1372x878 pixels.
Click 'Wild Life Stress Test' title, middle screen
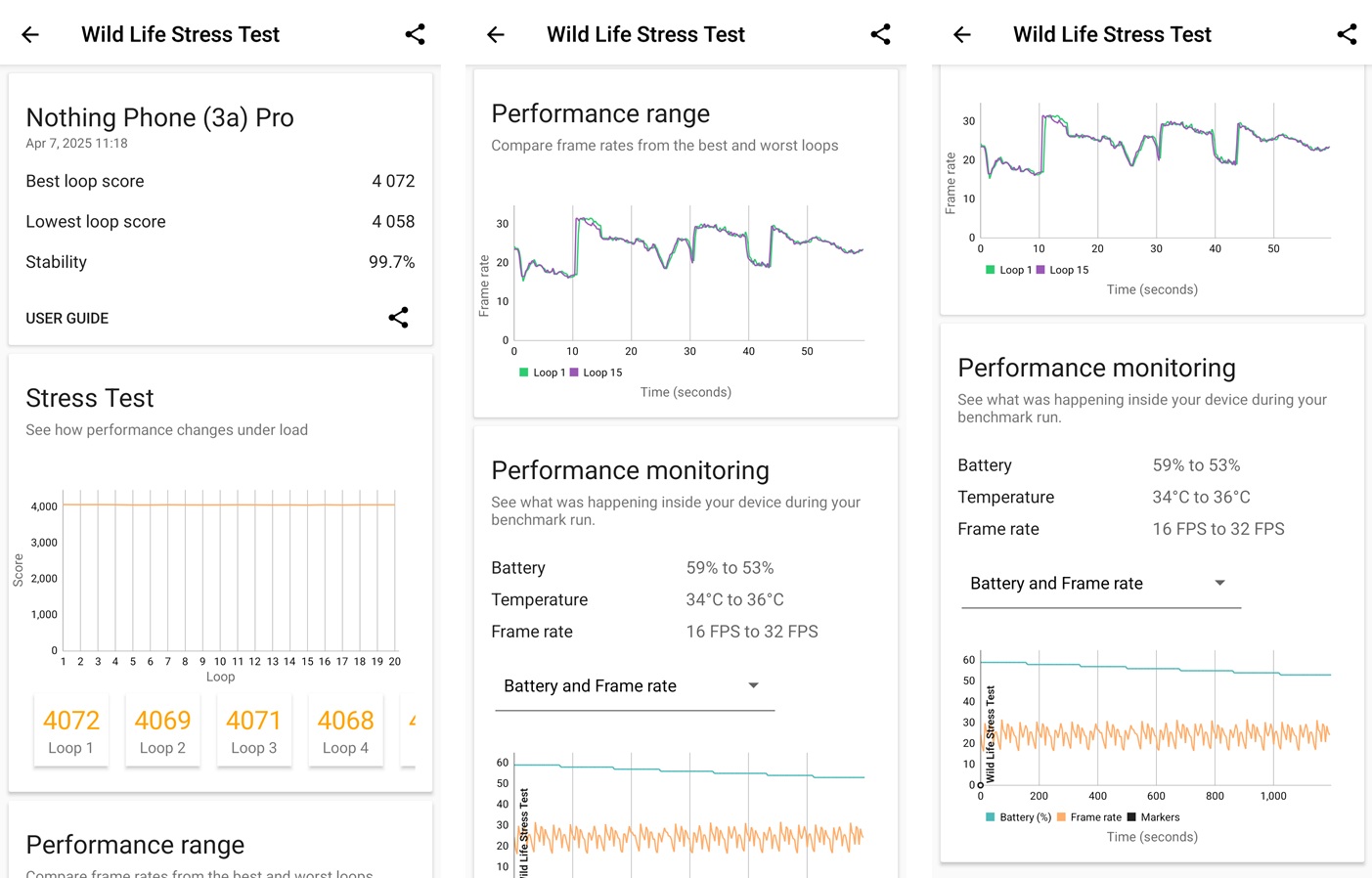pos(645,34)
